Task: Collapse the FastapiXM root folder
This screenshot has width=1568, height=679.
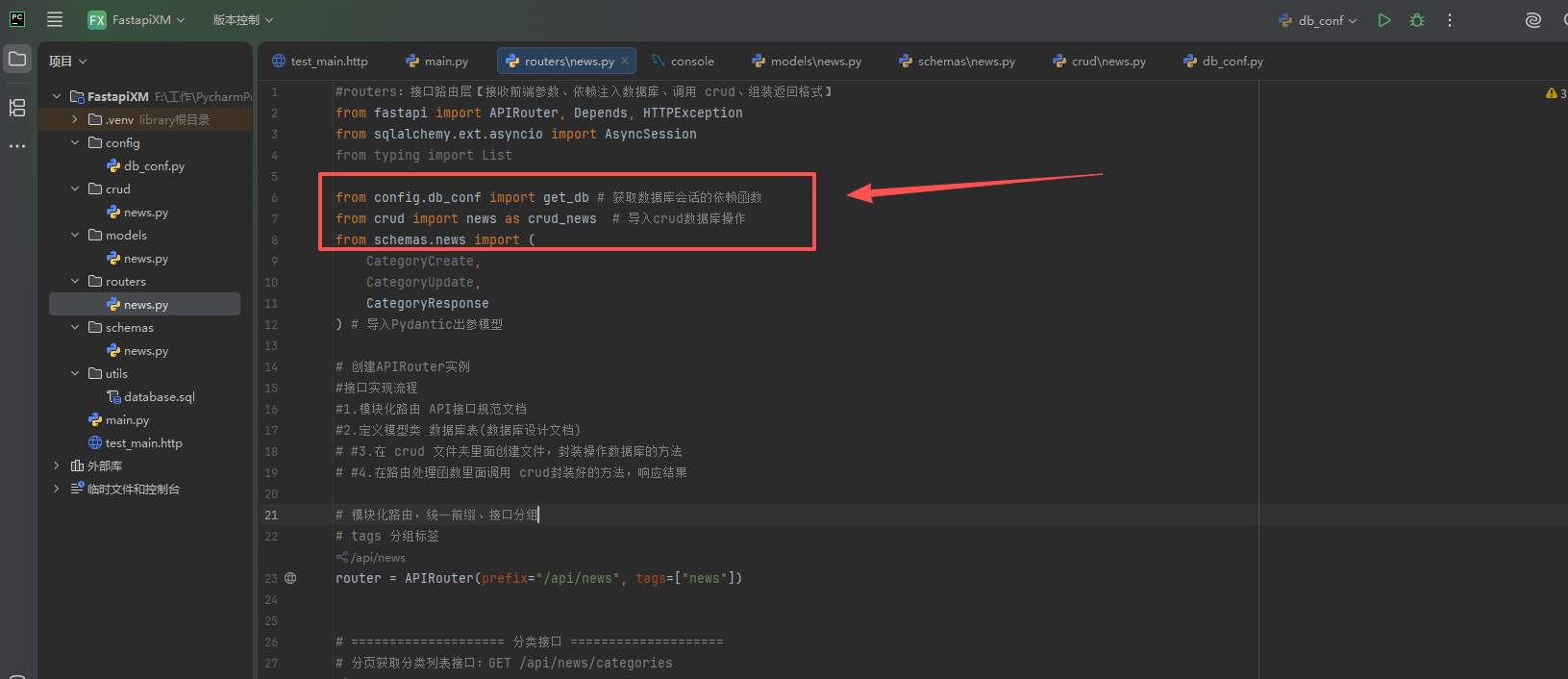Action: [x=58, y=96]
